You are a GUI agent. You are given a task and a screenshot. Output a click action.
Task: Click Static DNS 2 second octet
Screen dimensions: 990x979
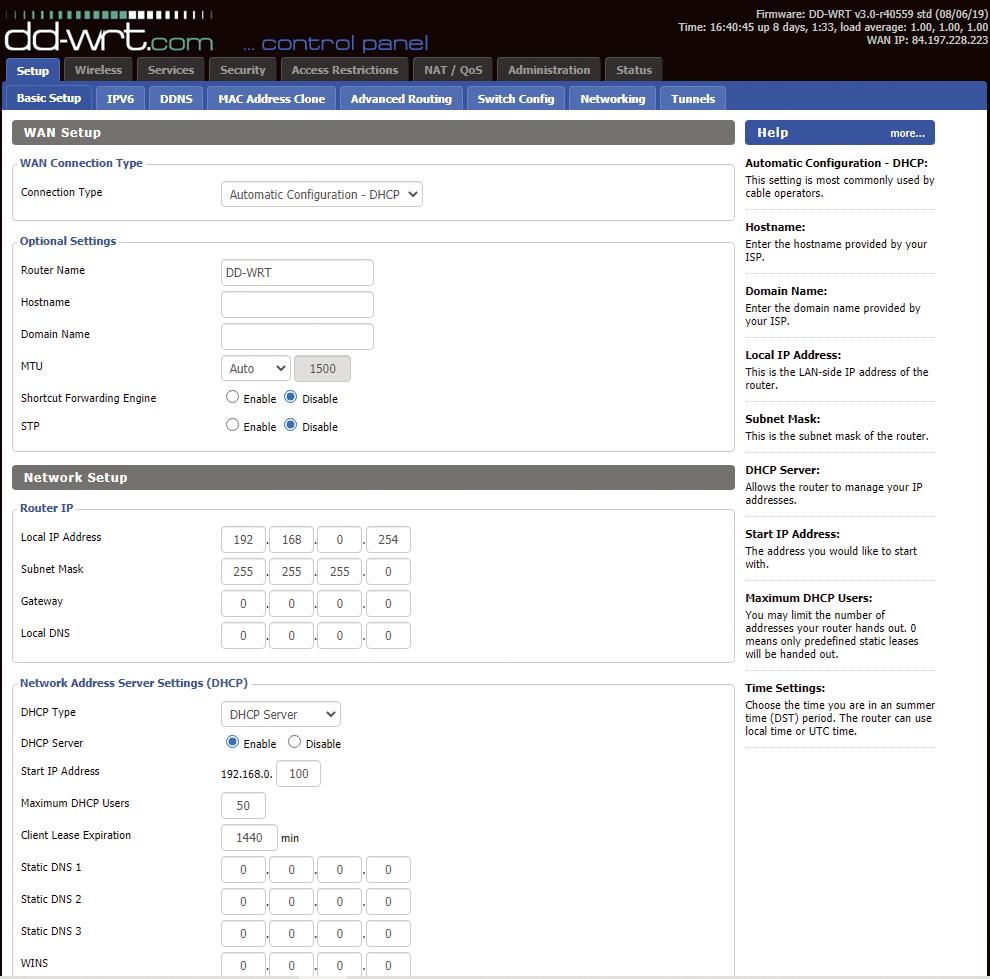click(291, 902)
